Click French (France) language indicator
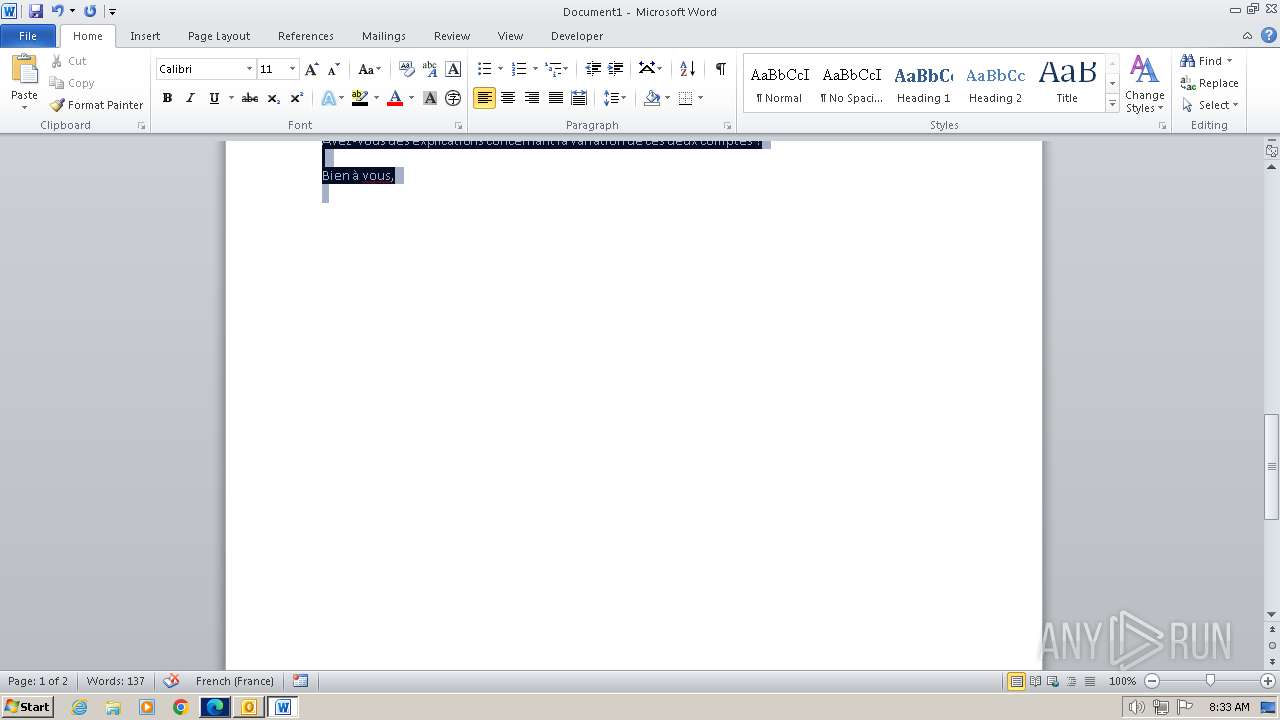This screenshot has height=720, width=1280. coord(235,681)
